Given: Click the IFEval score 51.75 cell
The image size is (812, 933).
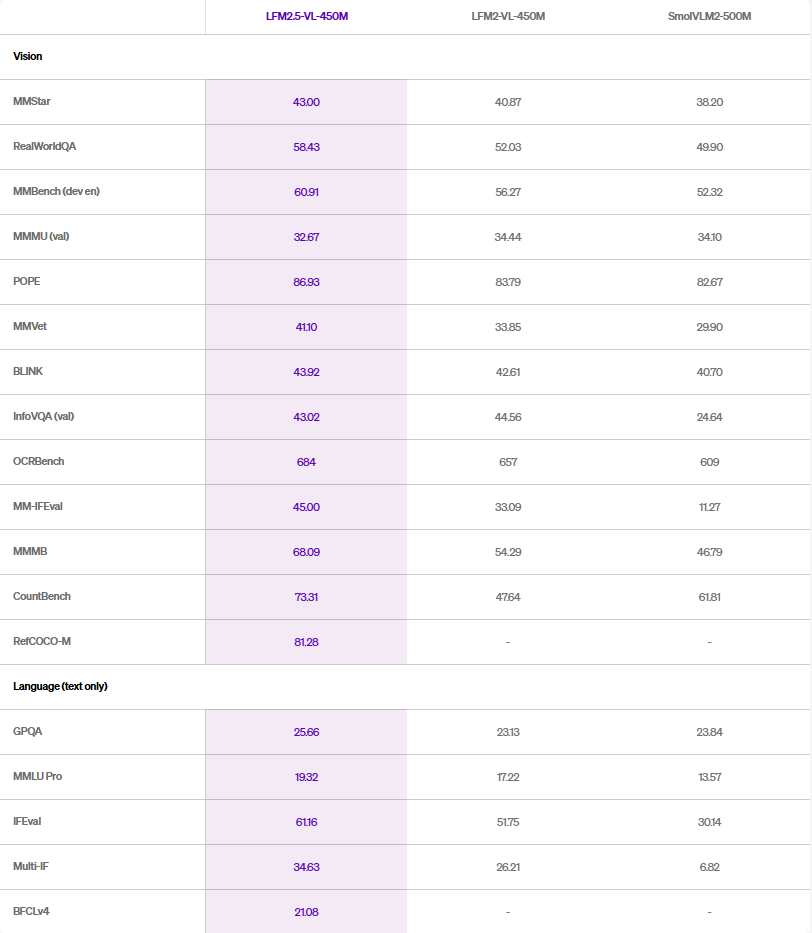Looking at the screenshot, I should tap(507, 822).
